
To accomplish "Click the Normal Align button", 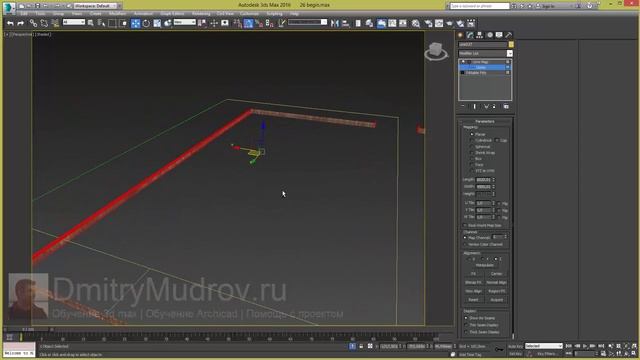I will click(497, 282).
